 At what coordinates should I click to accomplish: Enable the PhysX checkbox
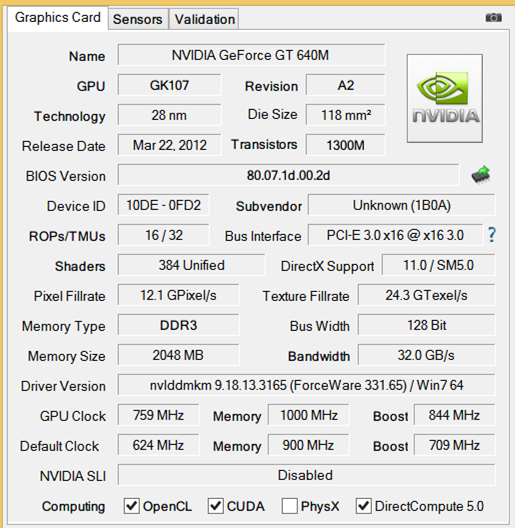290,506
